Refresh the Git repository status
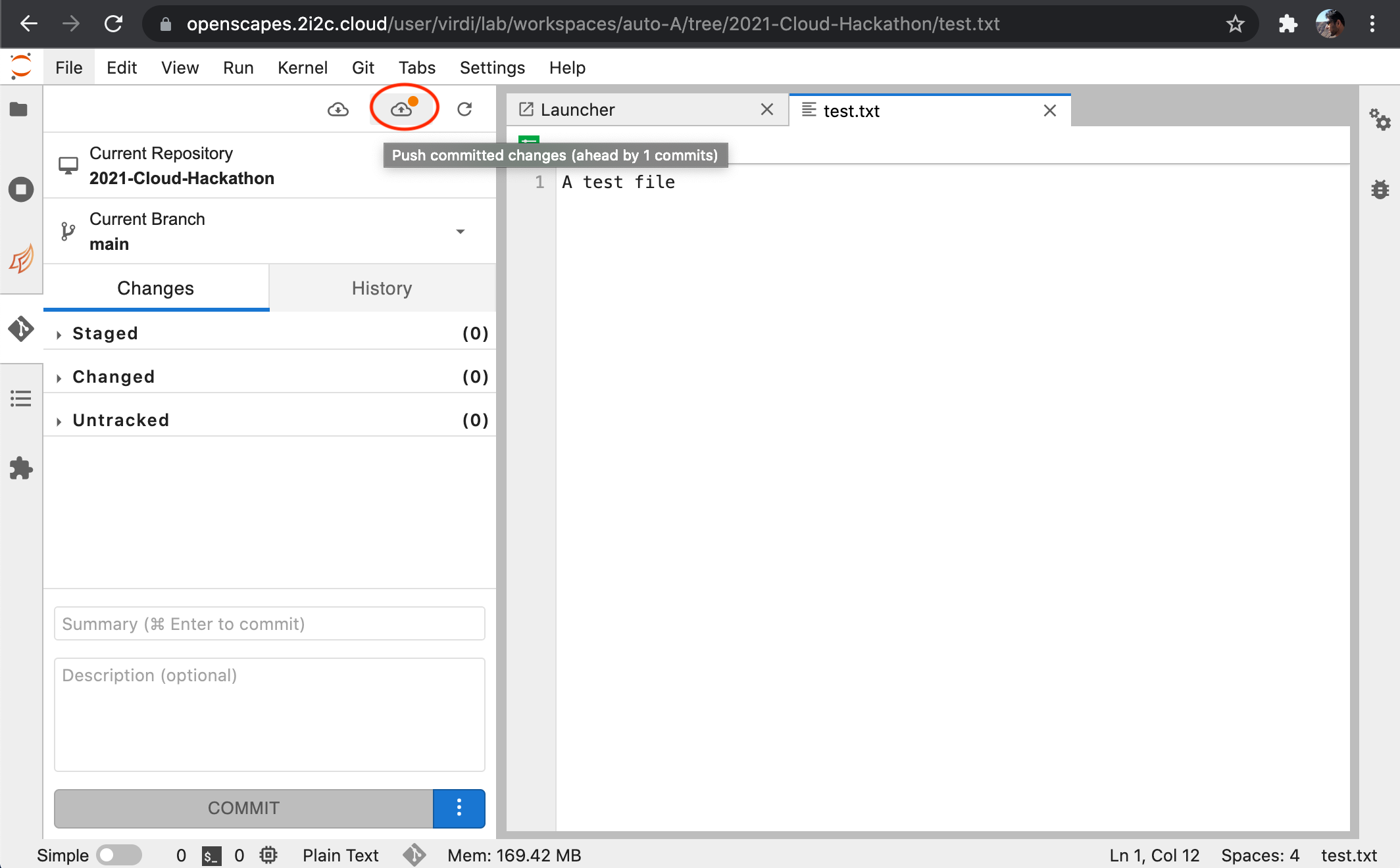This screenshot has height=868, width=1400. point(464,109)
